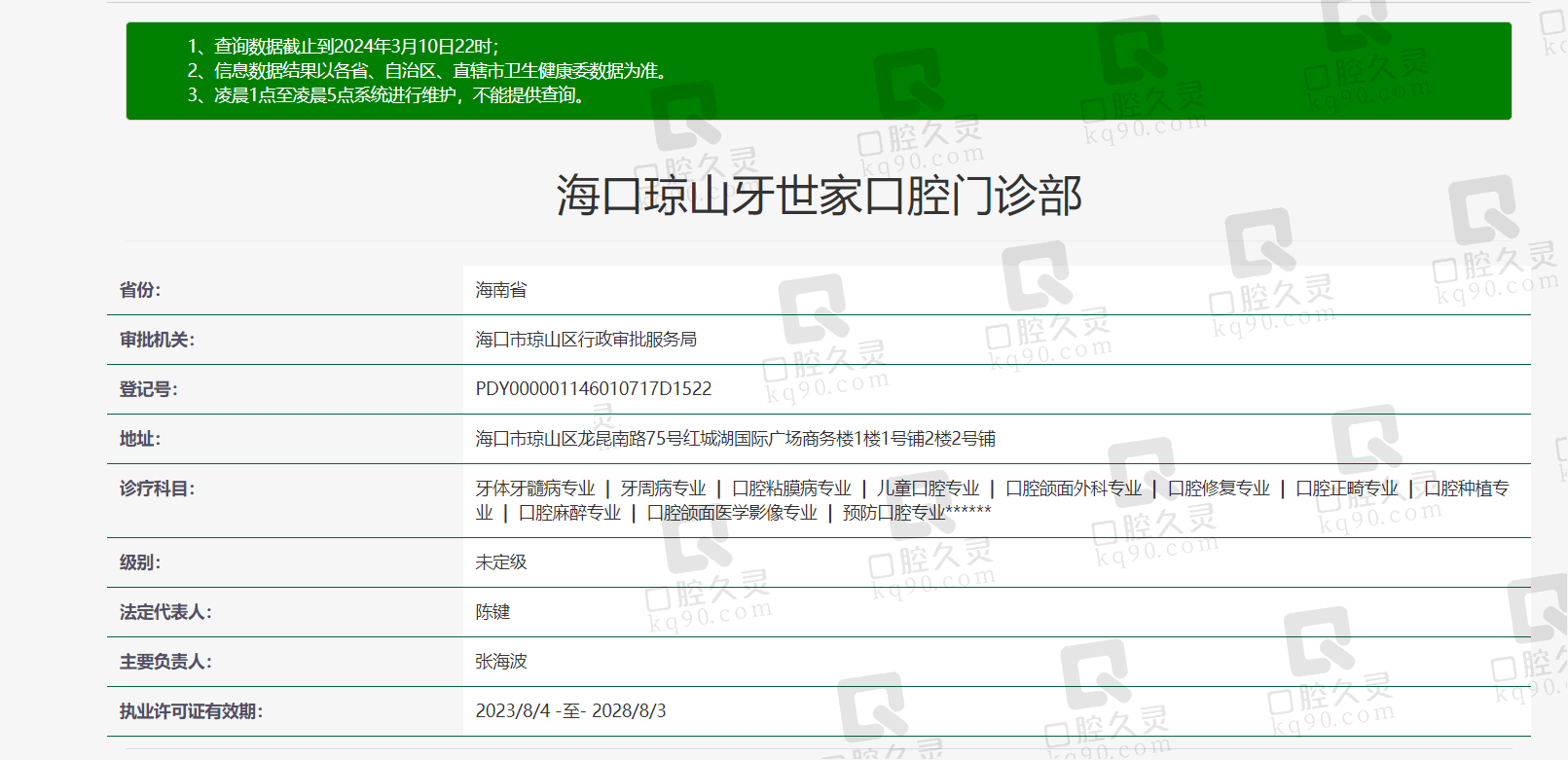This screenshot has width=1568, height=760.
Task: Click 口腔颌面外科专业 specialty
Action: coord(1074,489)
